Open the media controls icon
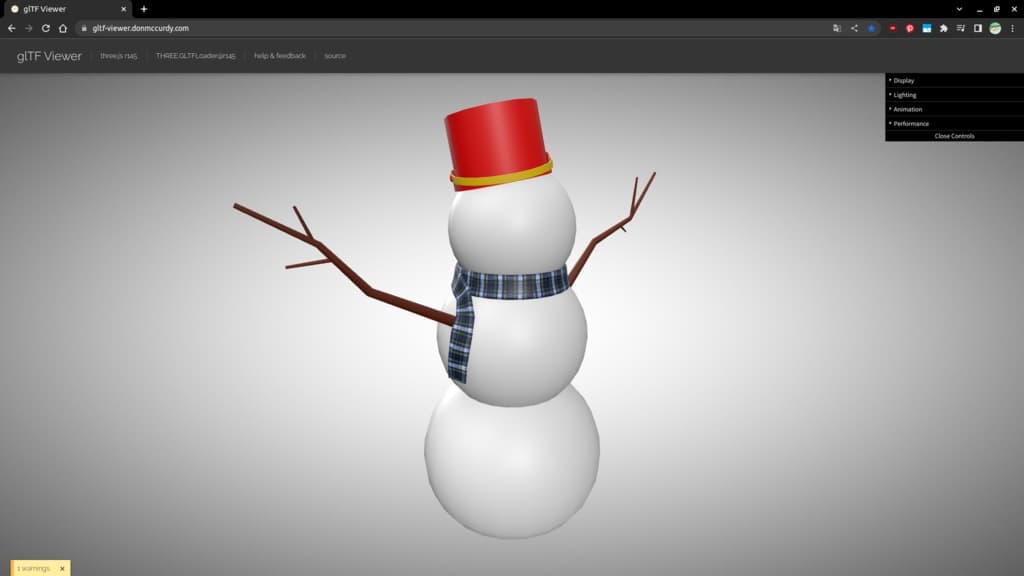Viewport: 1024px width, 576px height. 961,28
